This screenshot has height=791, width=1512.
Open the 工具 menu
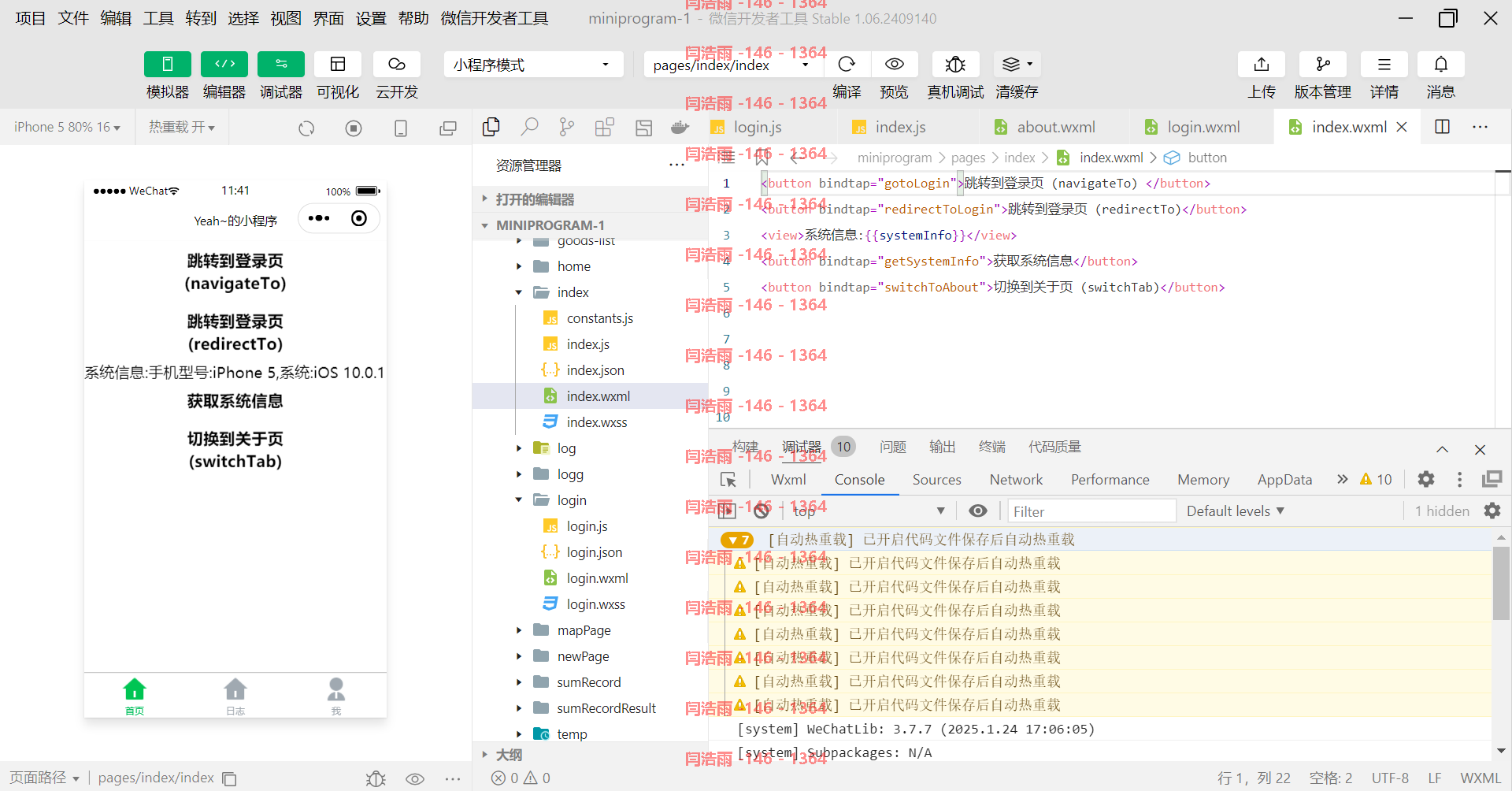[x=158, y=18]
